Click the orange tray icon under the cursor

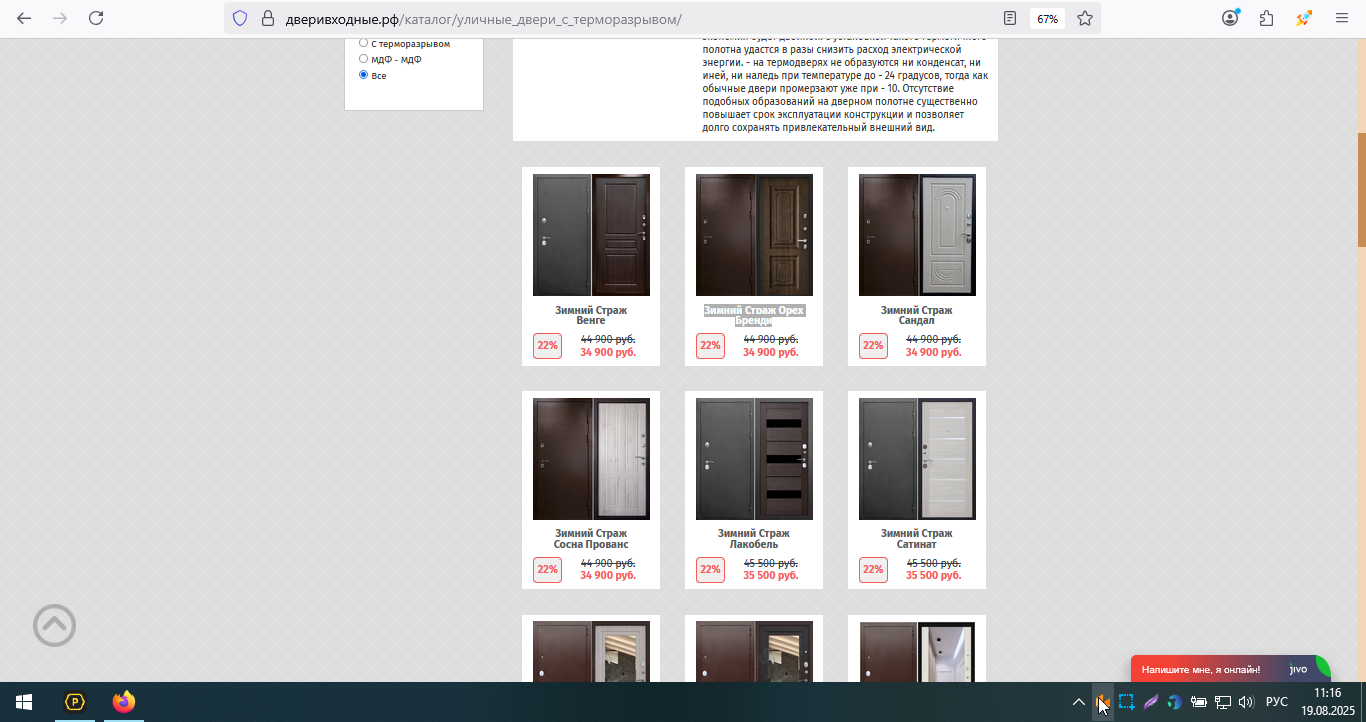pos(1102,702)
